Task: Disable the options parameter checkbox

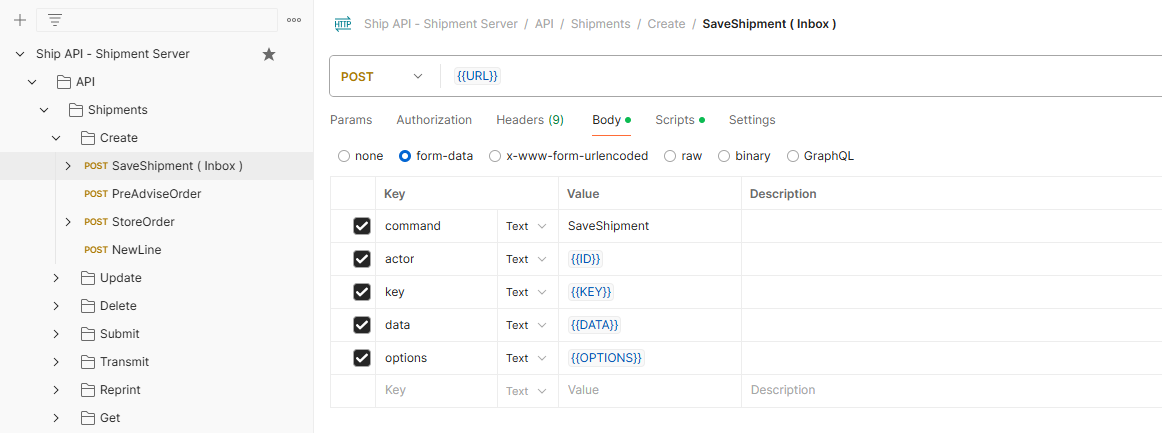Action: pyautogui.click(x=362, y=358)
